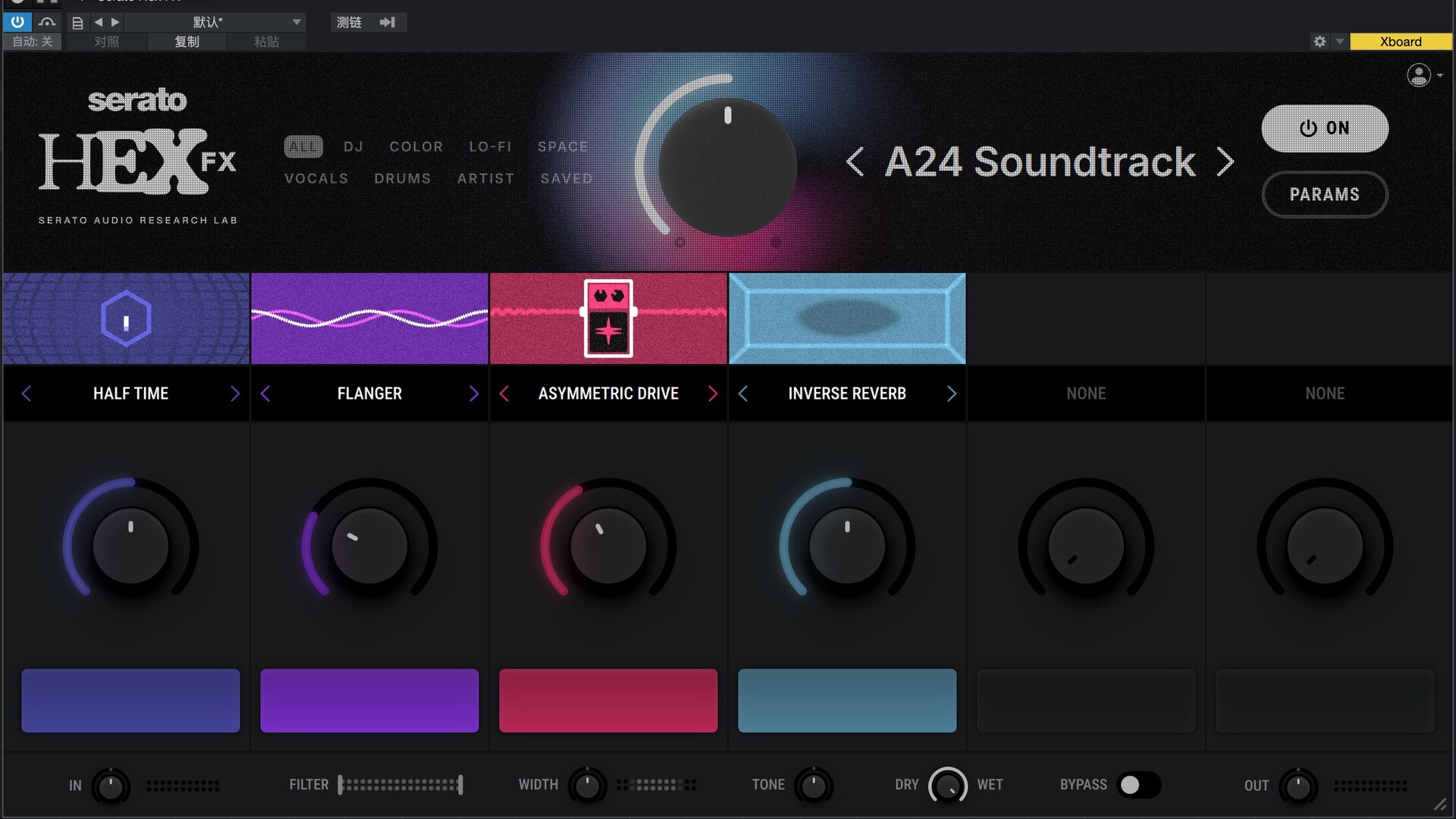This screenshot has height=819, width=1456.
Task: Toggle the light blue Inverse Reverb pad
Action: [847, 701]
